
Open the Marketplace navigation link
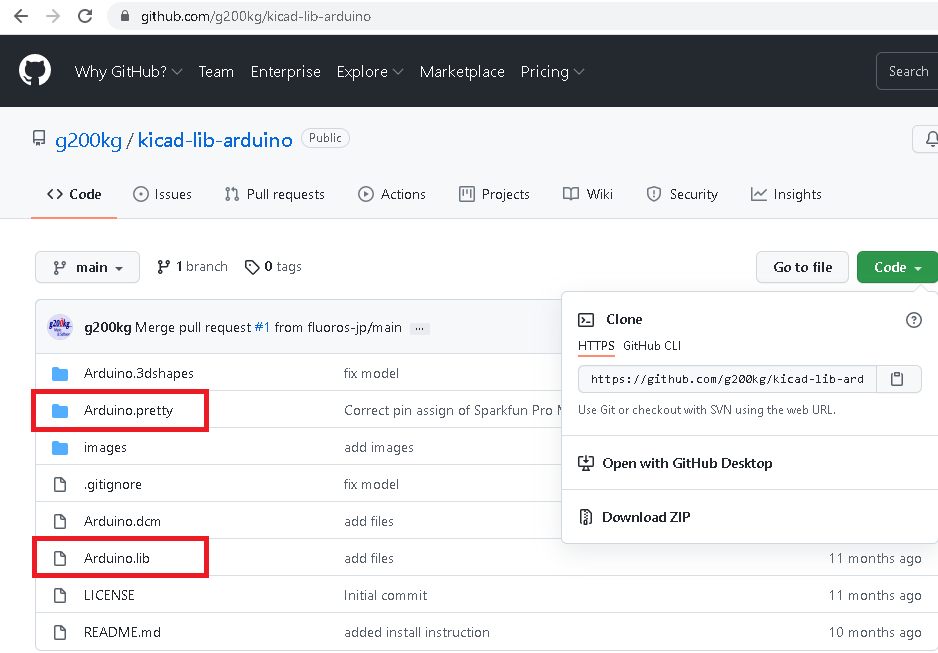[x=462, y=72]
